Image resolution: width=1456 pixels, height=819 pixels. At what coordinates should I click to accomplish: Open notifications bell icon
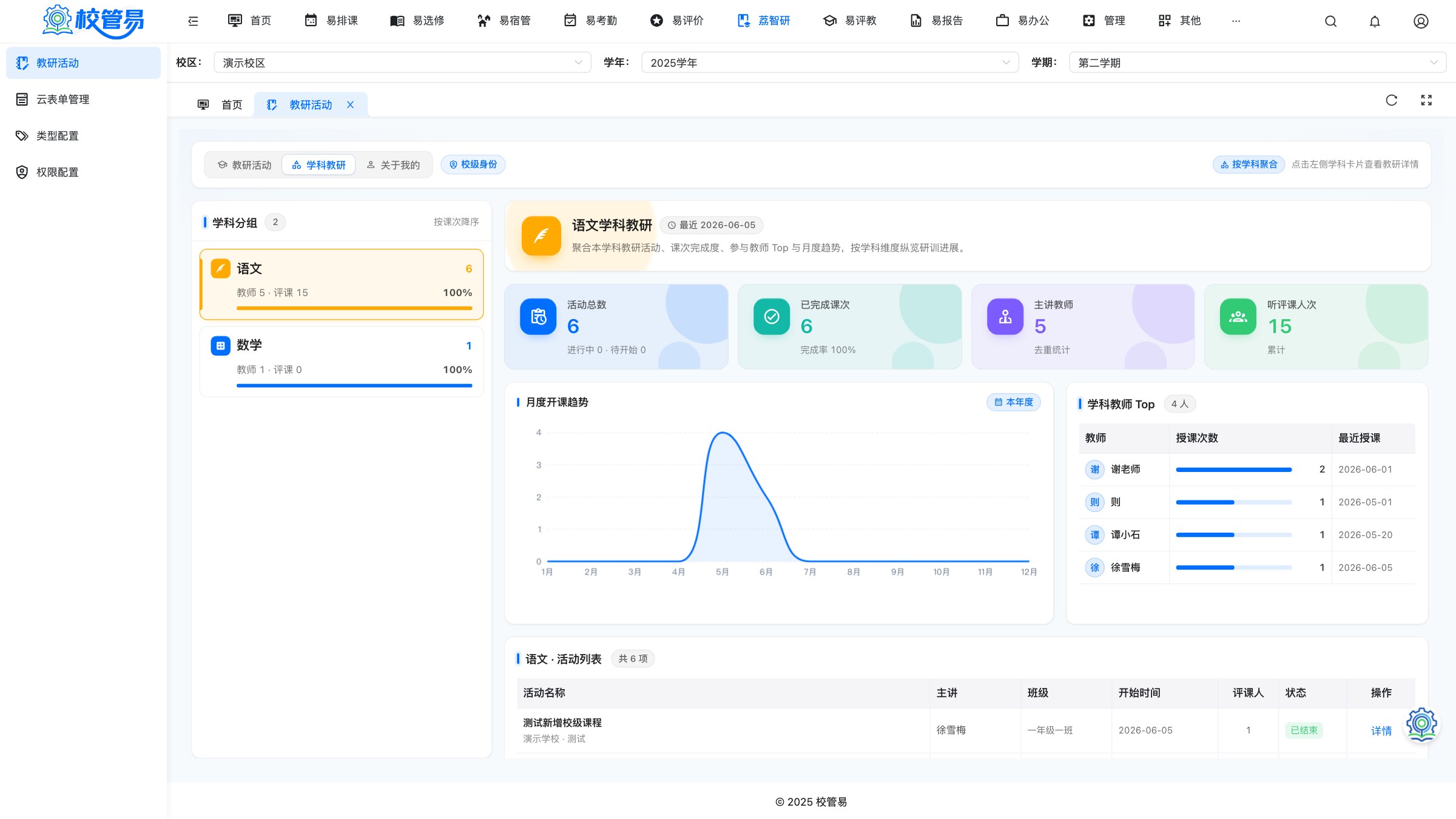[x=1375, y=21]
